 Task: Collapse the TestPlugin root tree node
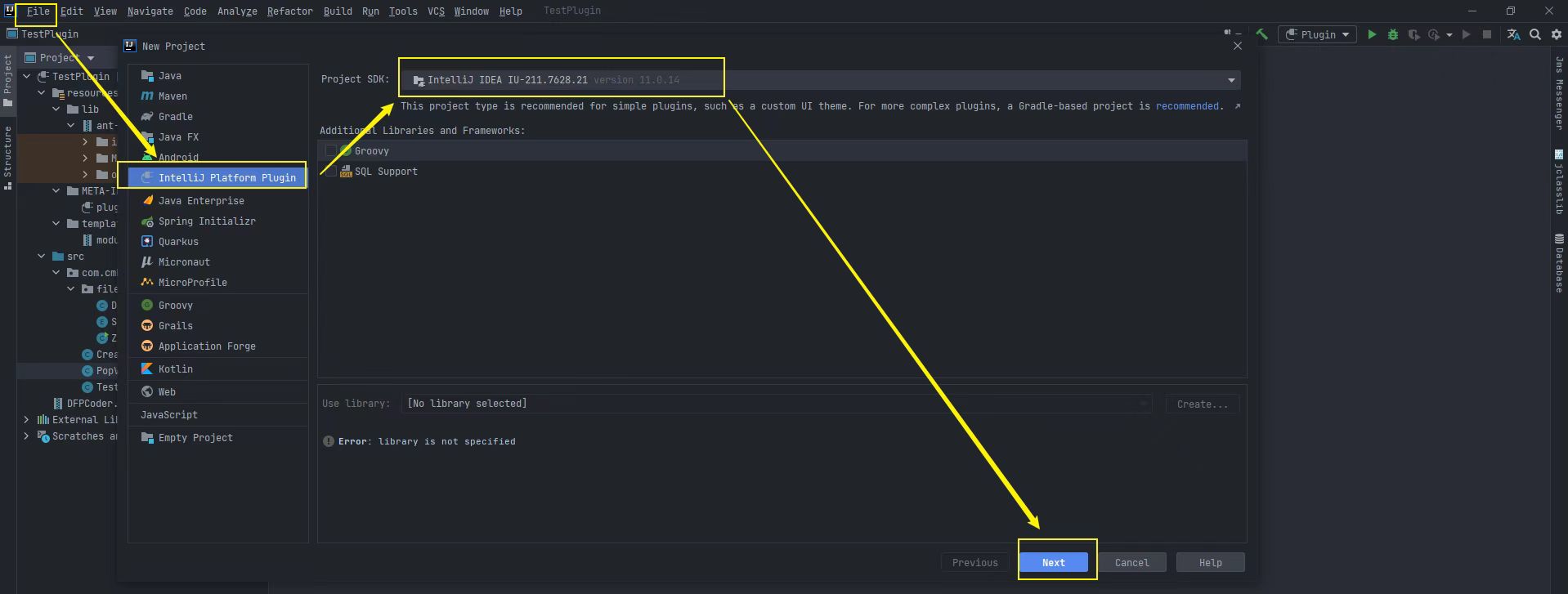[x=27, y=76]
